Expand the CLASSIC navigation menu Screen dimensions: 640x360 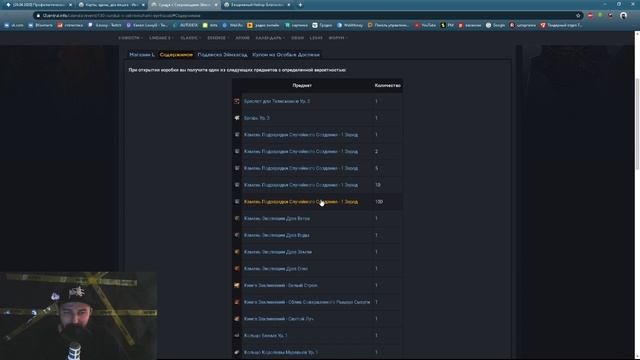[190, 38]
